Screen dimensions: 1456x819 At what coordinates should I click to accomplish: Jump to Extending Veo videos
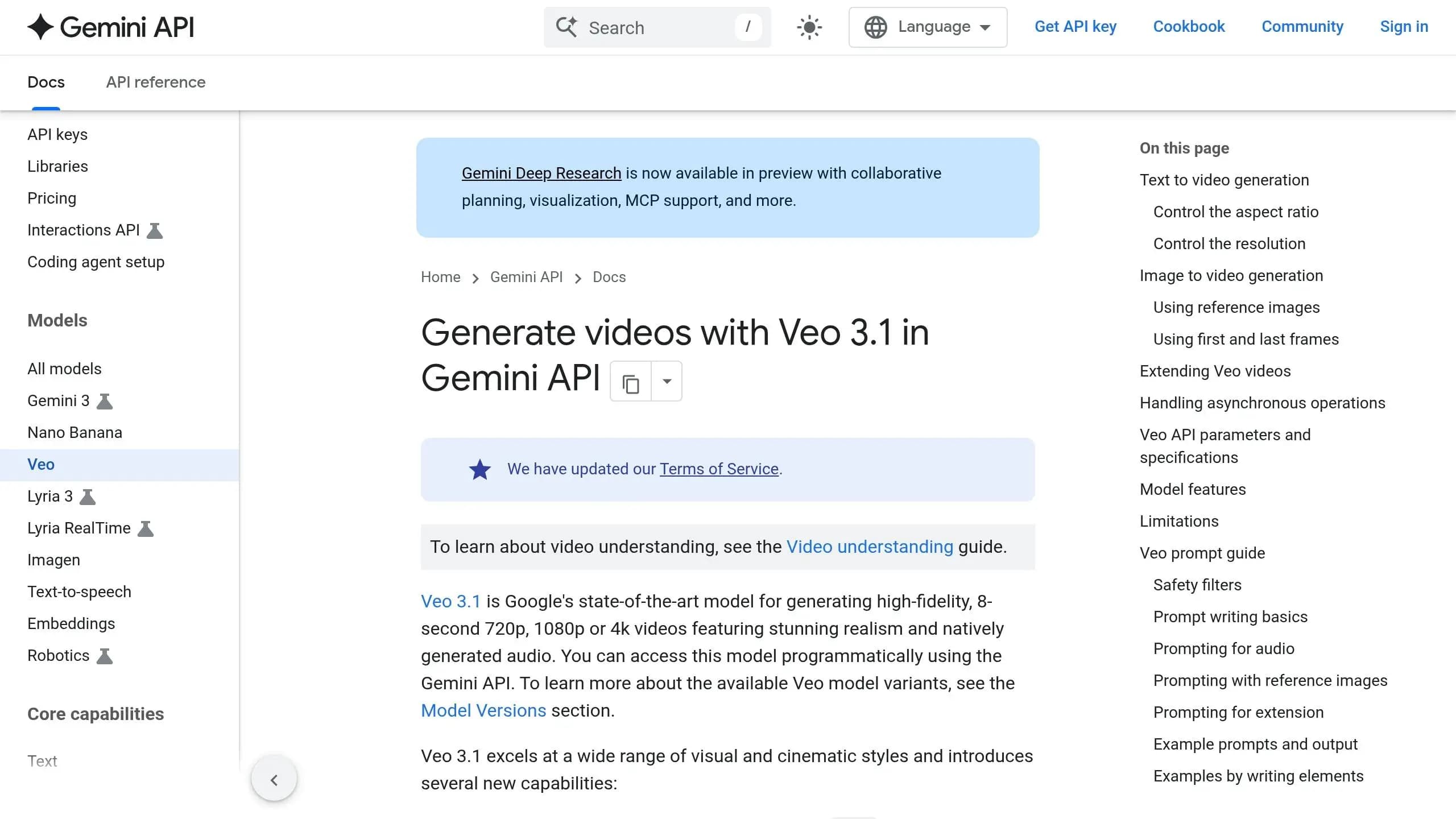coord(1215,371)
